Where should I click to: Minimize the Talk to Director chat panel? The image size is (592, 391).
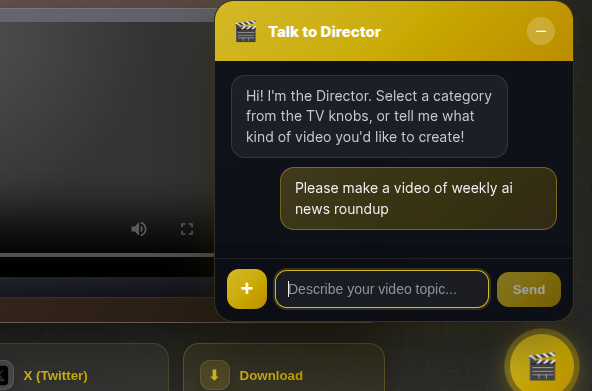click(541, 31)
